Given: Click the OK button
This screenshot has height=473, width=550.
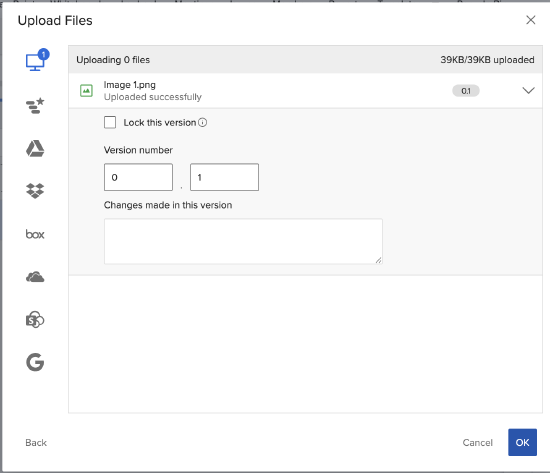Looking at the screenshot, I should tap(522, 442).
